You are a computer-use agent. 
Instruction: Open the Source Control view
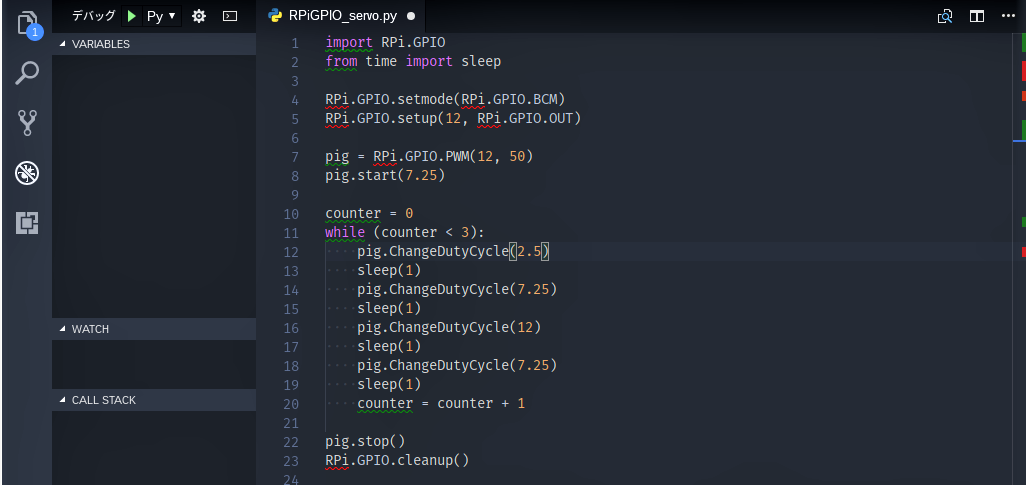27,123
